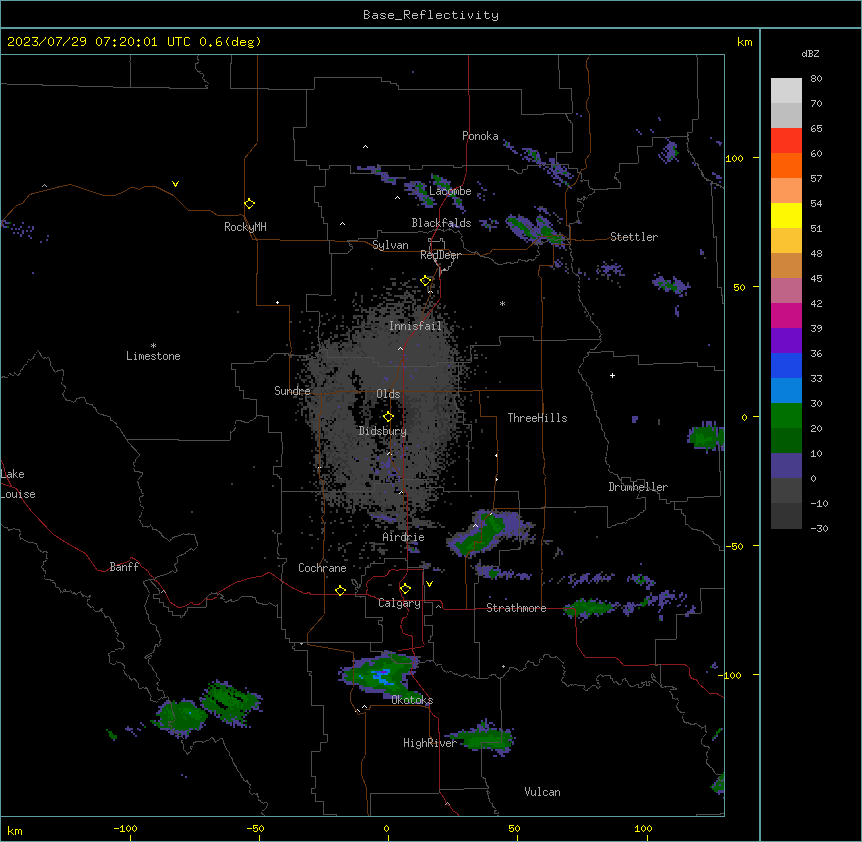Click the blue 36 dBZ legend swatch
The height and width of the screenshot is (842, 862).
(x=786, y=365)
